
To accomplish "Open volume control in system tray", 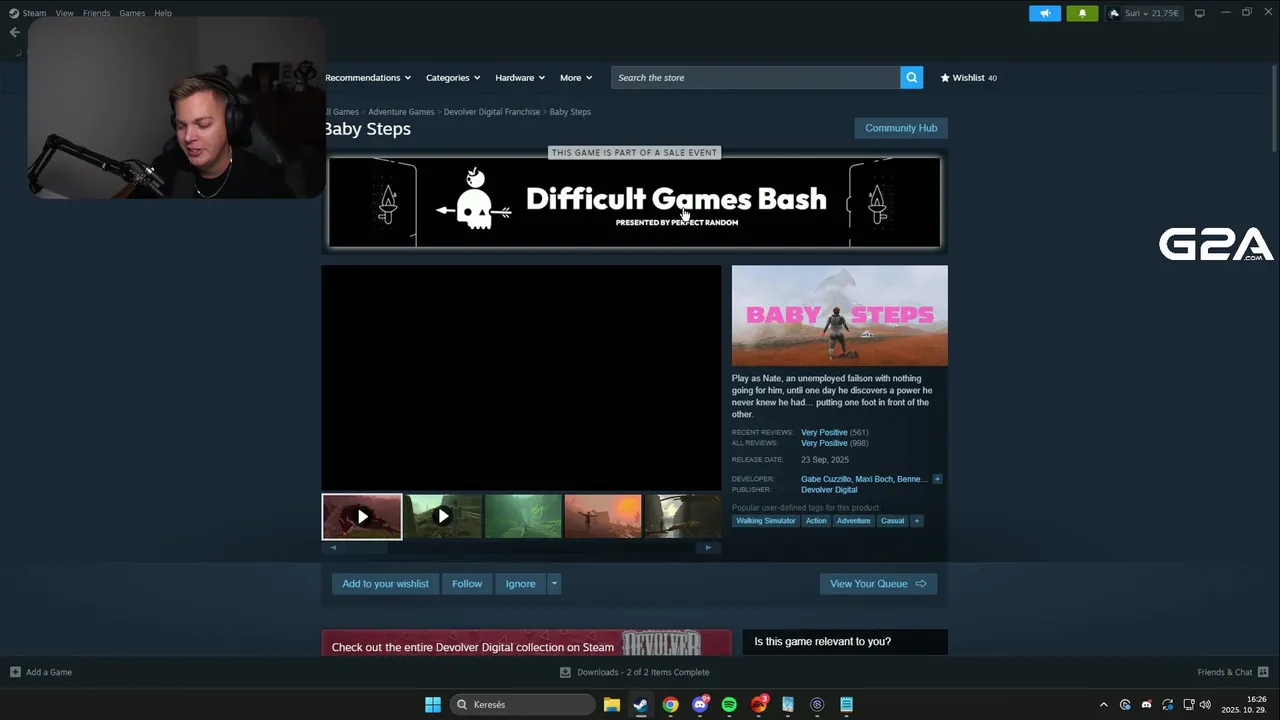I will tap(1205, 705).
